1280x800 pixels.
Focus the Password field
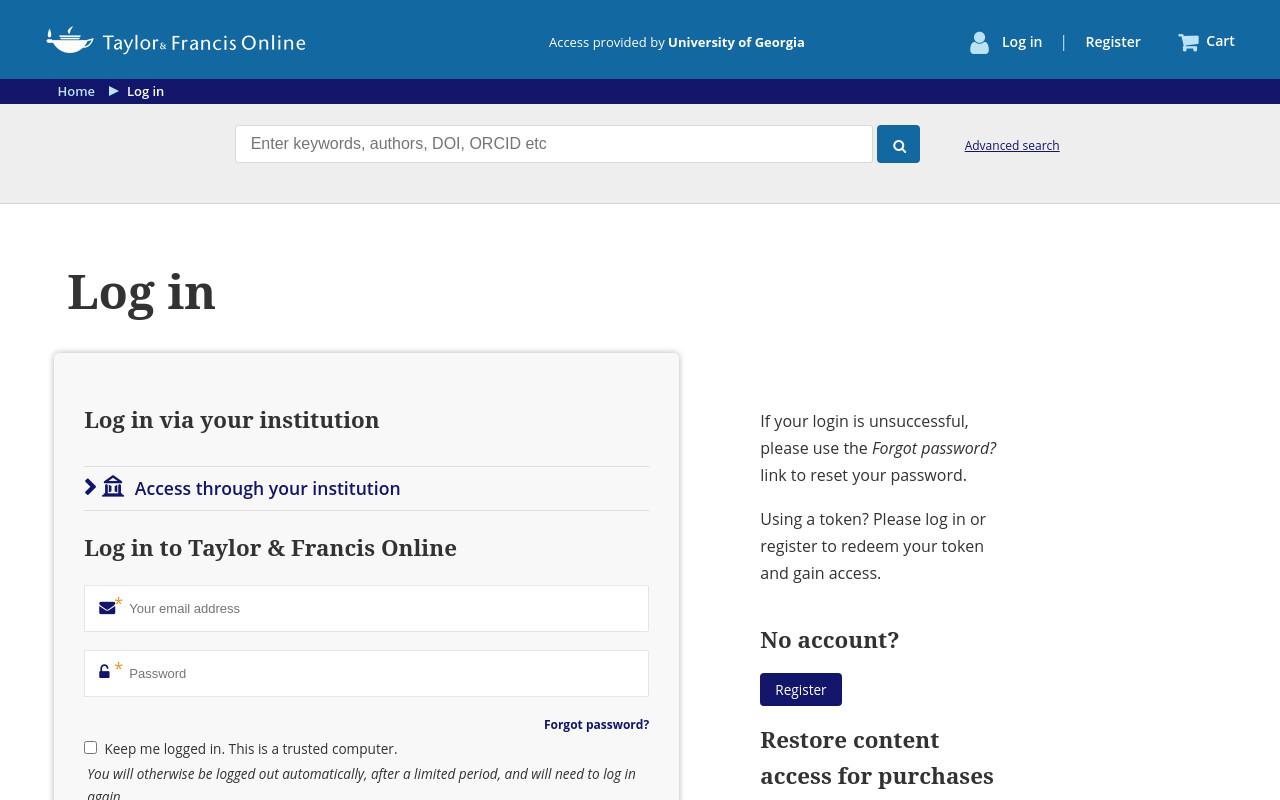coord(366,673)
